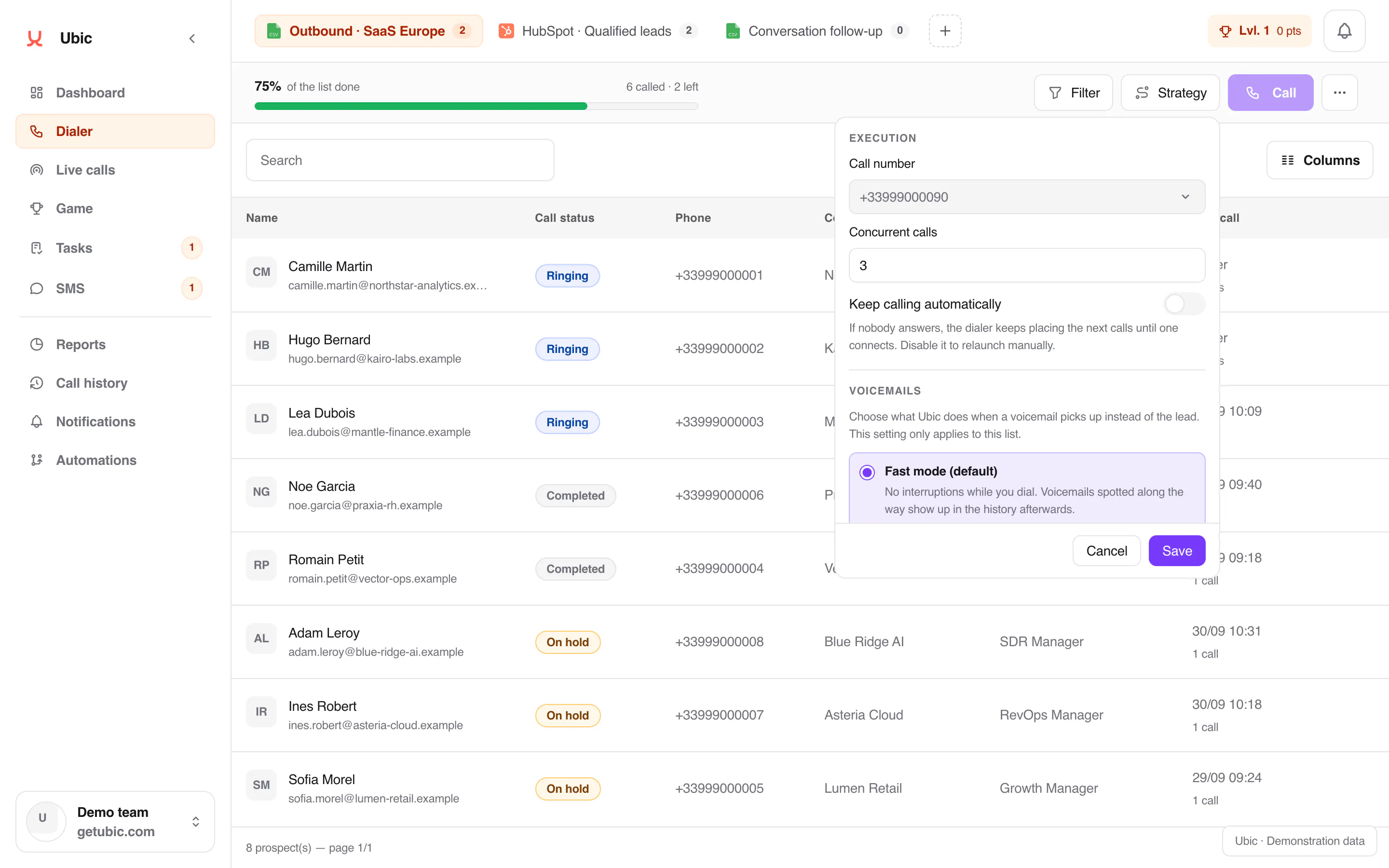The image size is (1389, 868).
Task: View Reports
Action: [x=115, y=344]
